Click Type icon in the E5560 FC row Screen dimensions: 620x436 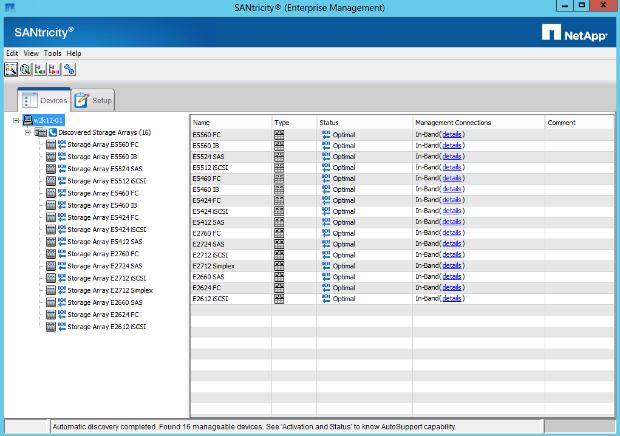pos(279,135)
